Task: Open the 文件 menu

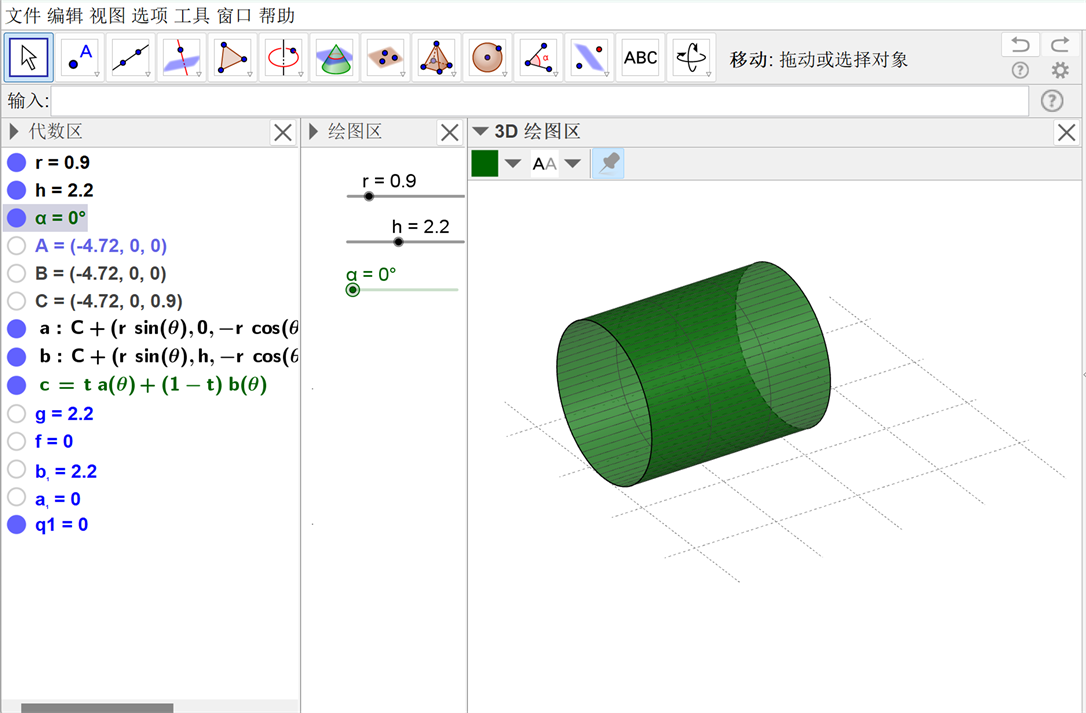Action: point(23,15)
